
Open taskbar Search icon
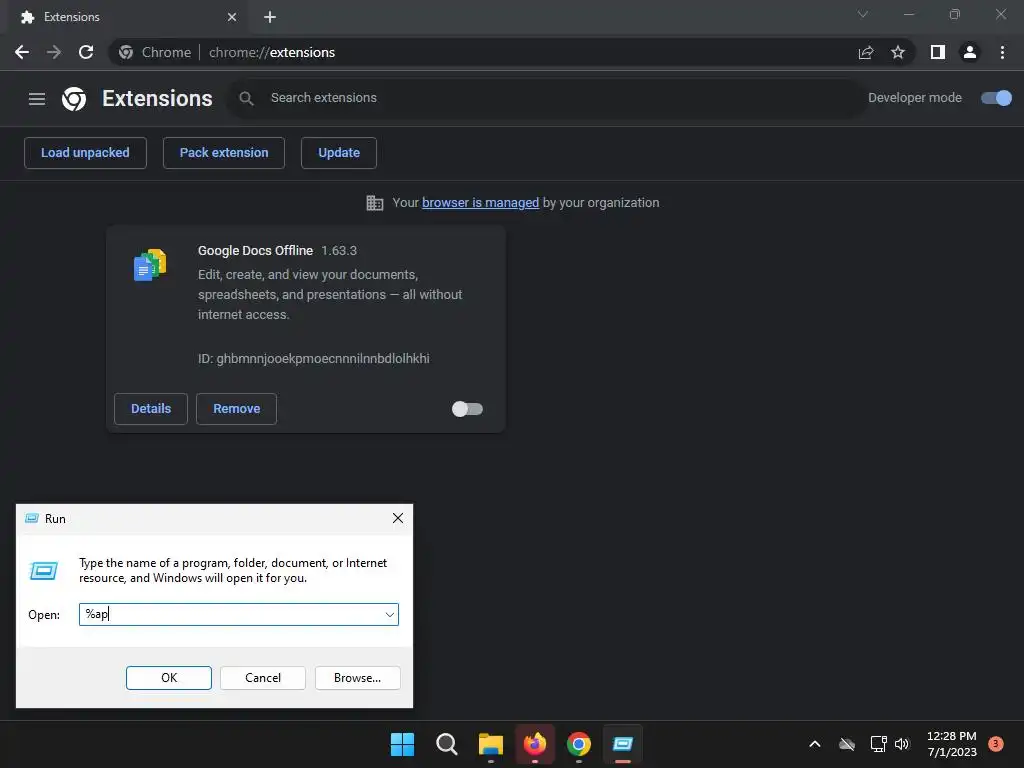coord(447,744)
